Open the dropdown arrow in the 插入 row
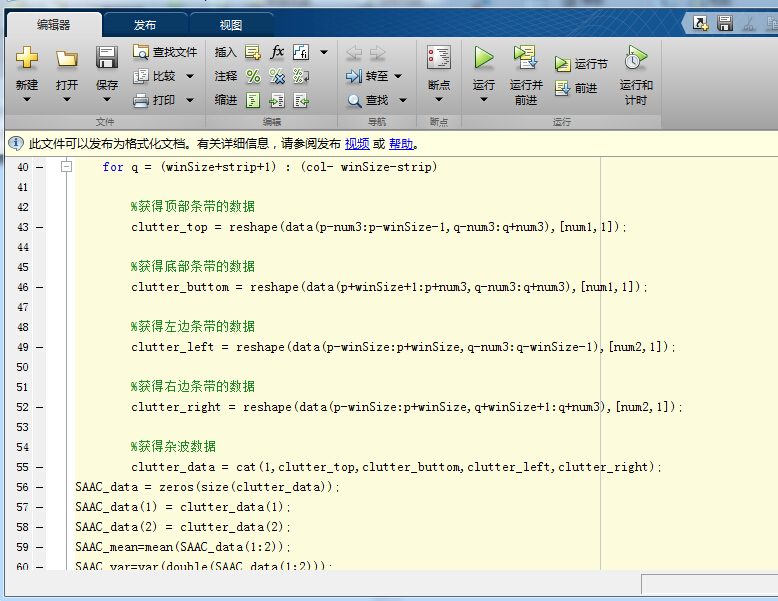 pyautogui.click(x=324, y=52)
